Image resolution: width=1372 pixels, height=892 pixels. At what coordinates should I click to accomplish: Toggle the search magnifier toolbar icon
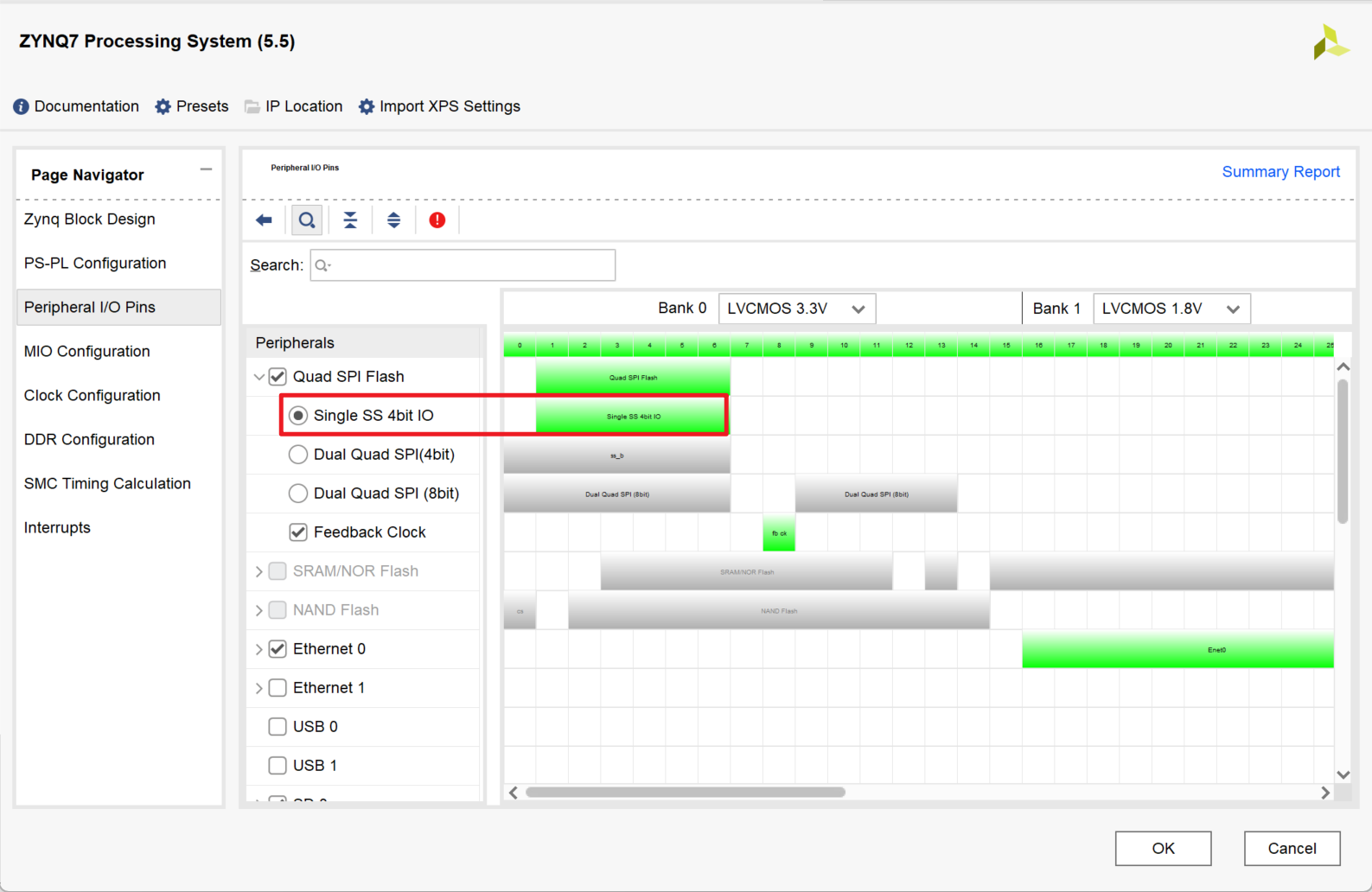(307, 220)
